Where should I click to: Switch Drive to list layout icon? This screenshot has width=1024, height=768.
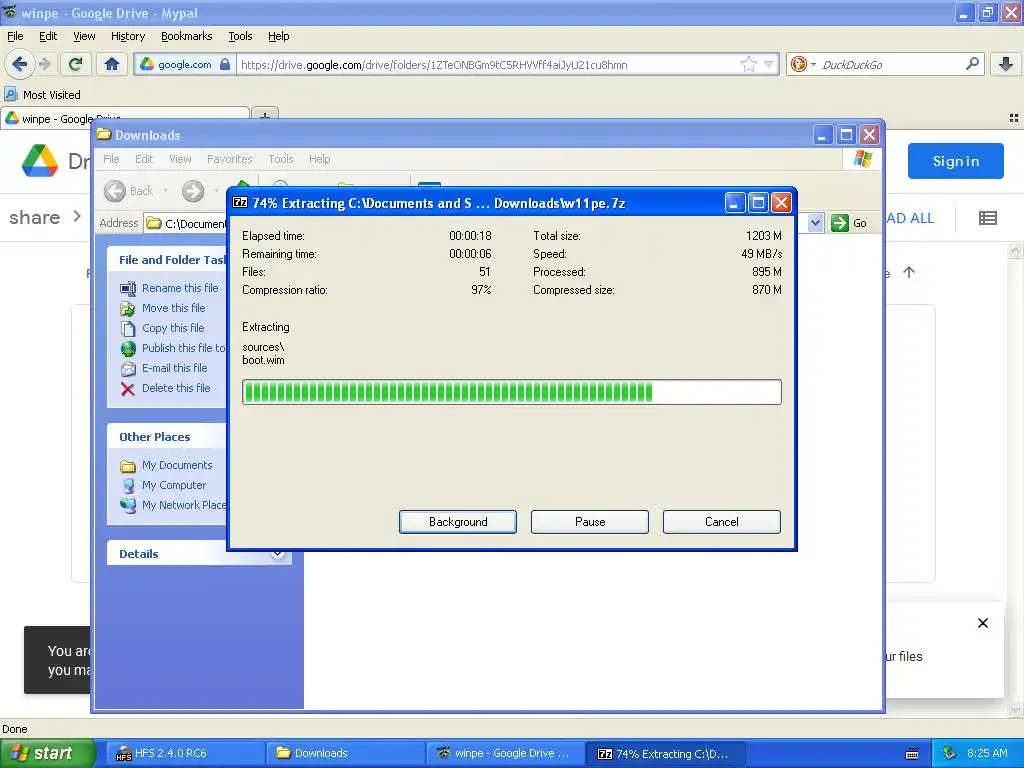(987, 218)
